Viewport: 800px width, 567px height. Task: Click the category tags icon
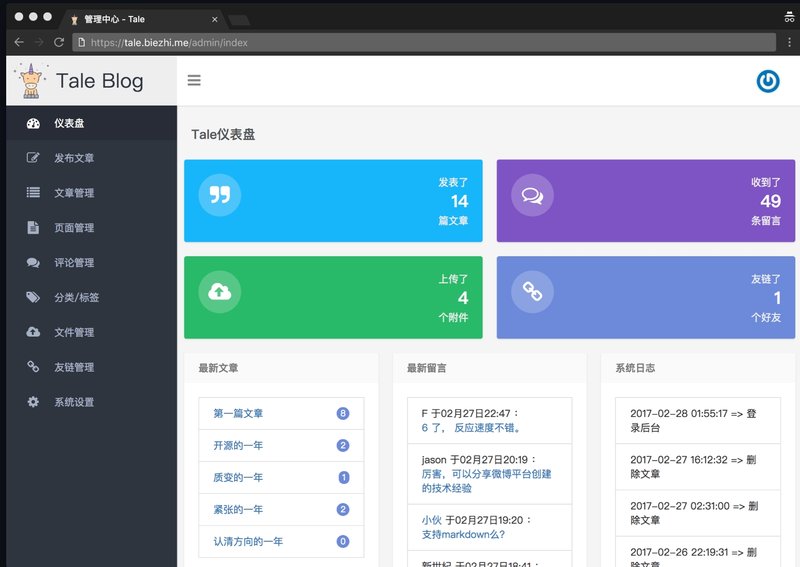click(x=33, y=297)
